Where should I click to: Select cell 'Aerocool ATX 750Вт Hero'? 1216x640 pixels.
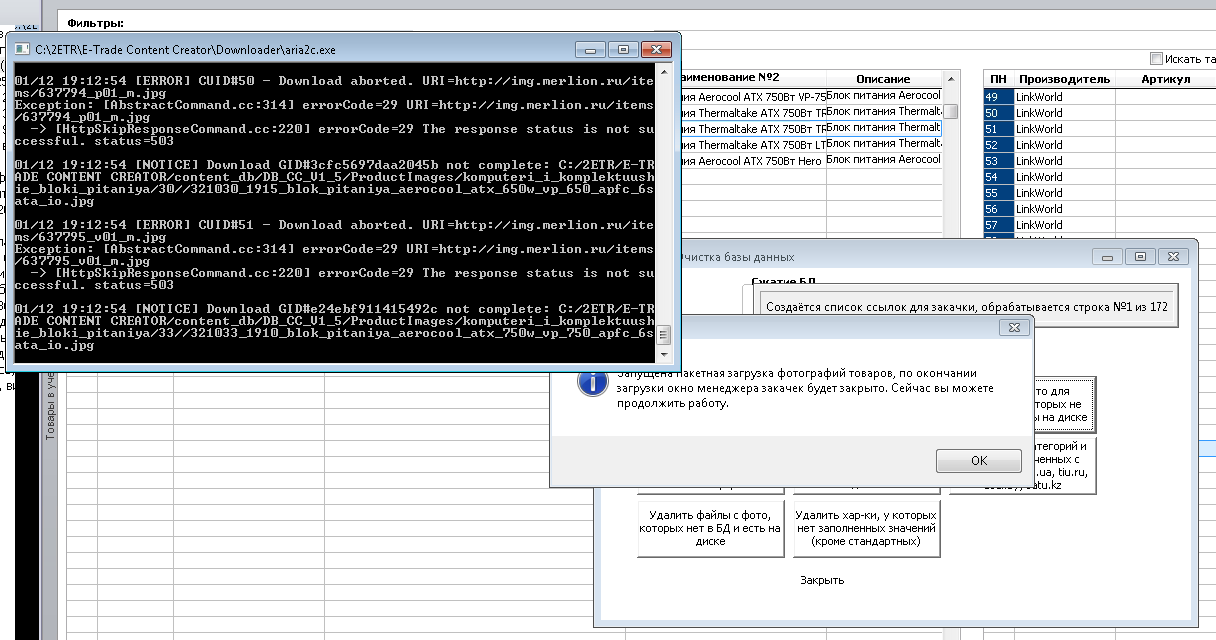point(754,161)
